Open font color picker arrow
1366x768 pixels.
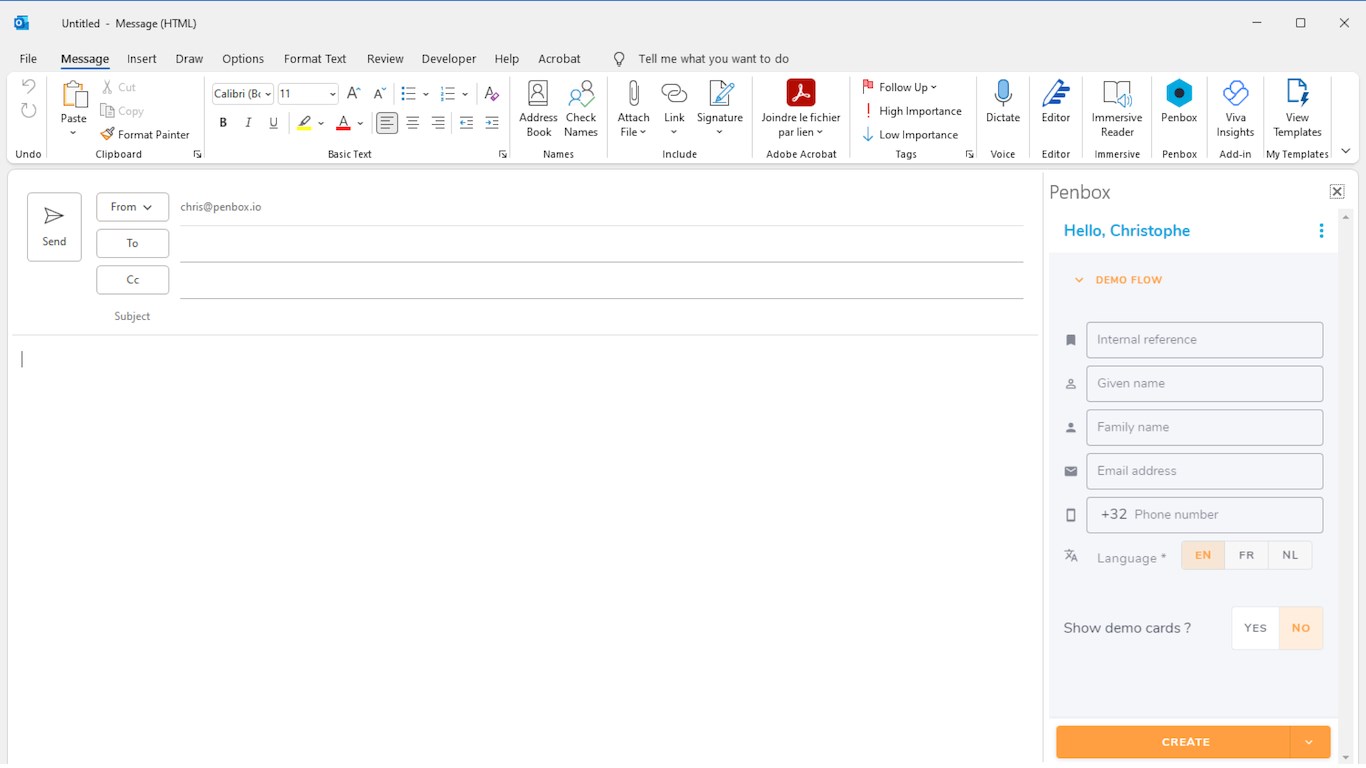(x=360, y=123)
